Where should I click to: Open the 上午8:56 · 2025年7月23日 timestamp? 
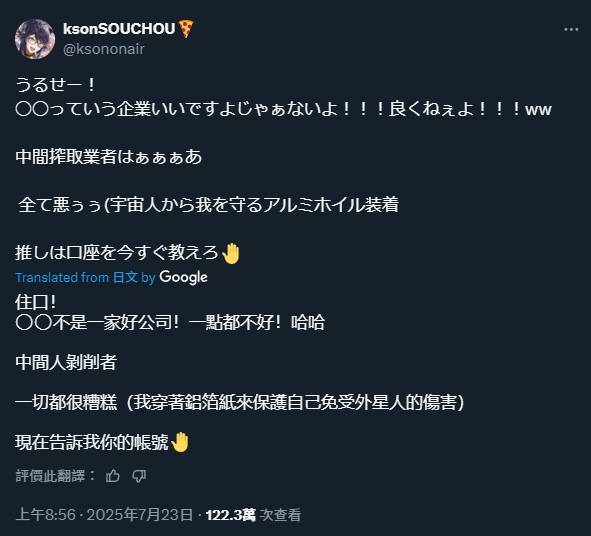point(104,515)
